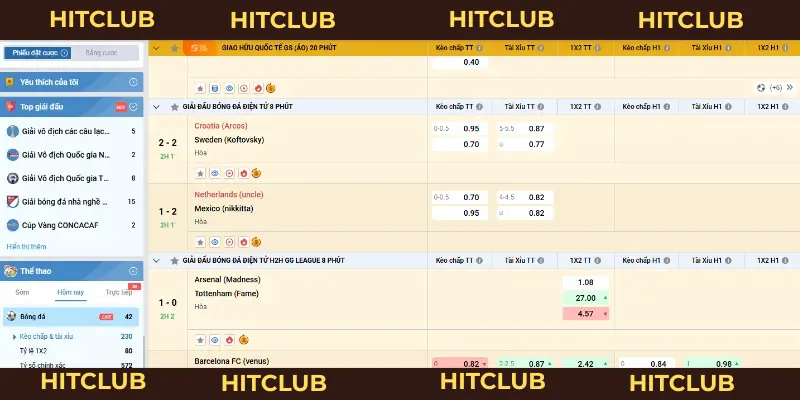Select the Phiếu đặt cược tab
800x400 pixels.
(38, 53)
